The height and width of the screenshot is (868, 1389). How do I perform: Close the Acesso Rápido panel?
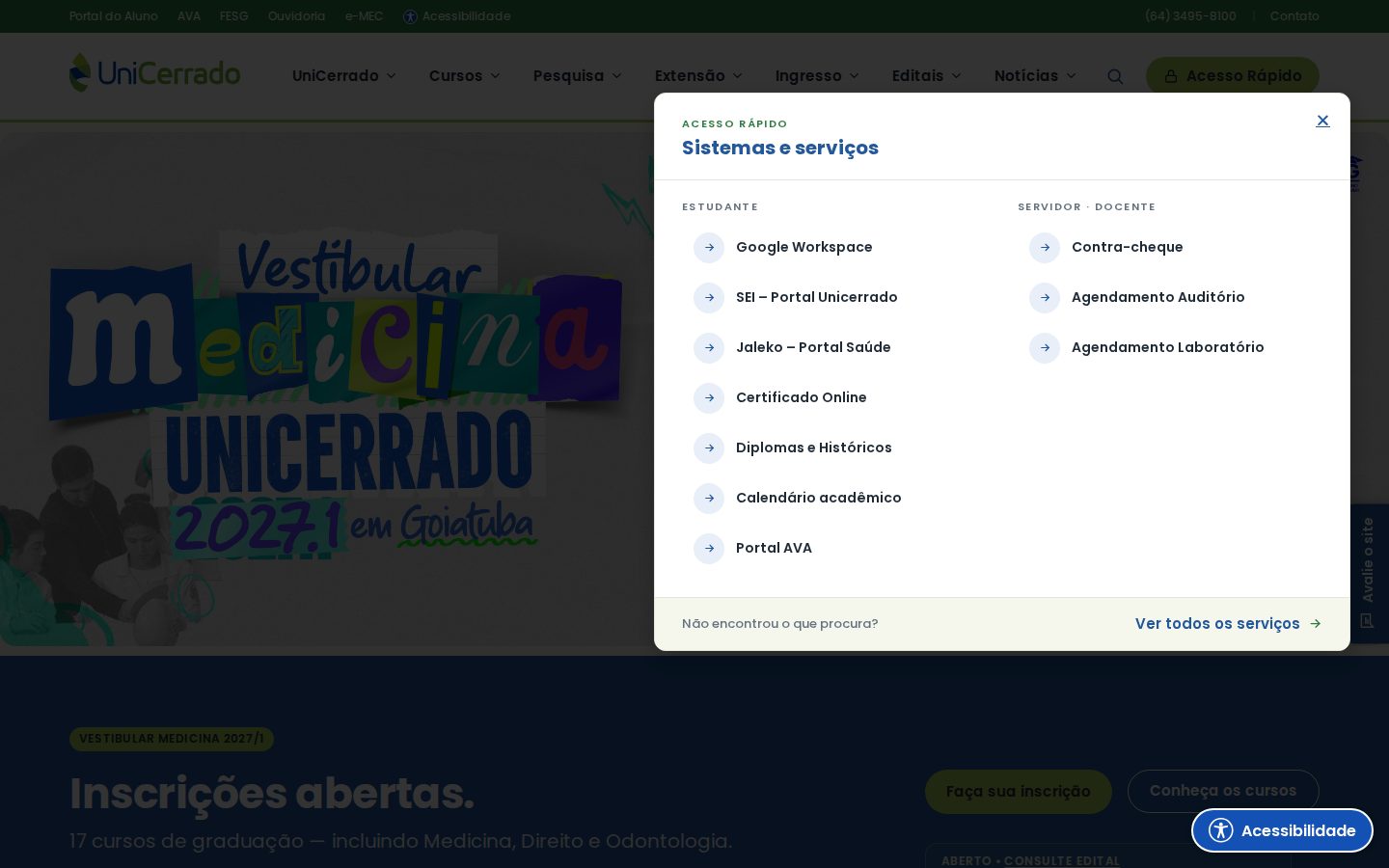(1322, 121)
